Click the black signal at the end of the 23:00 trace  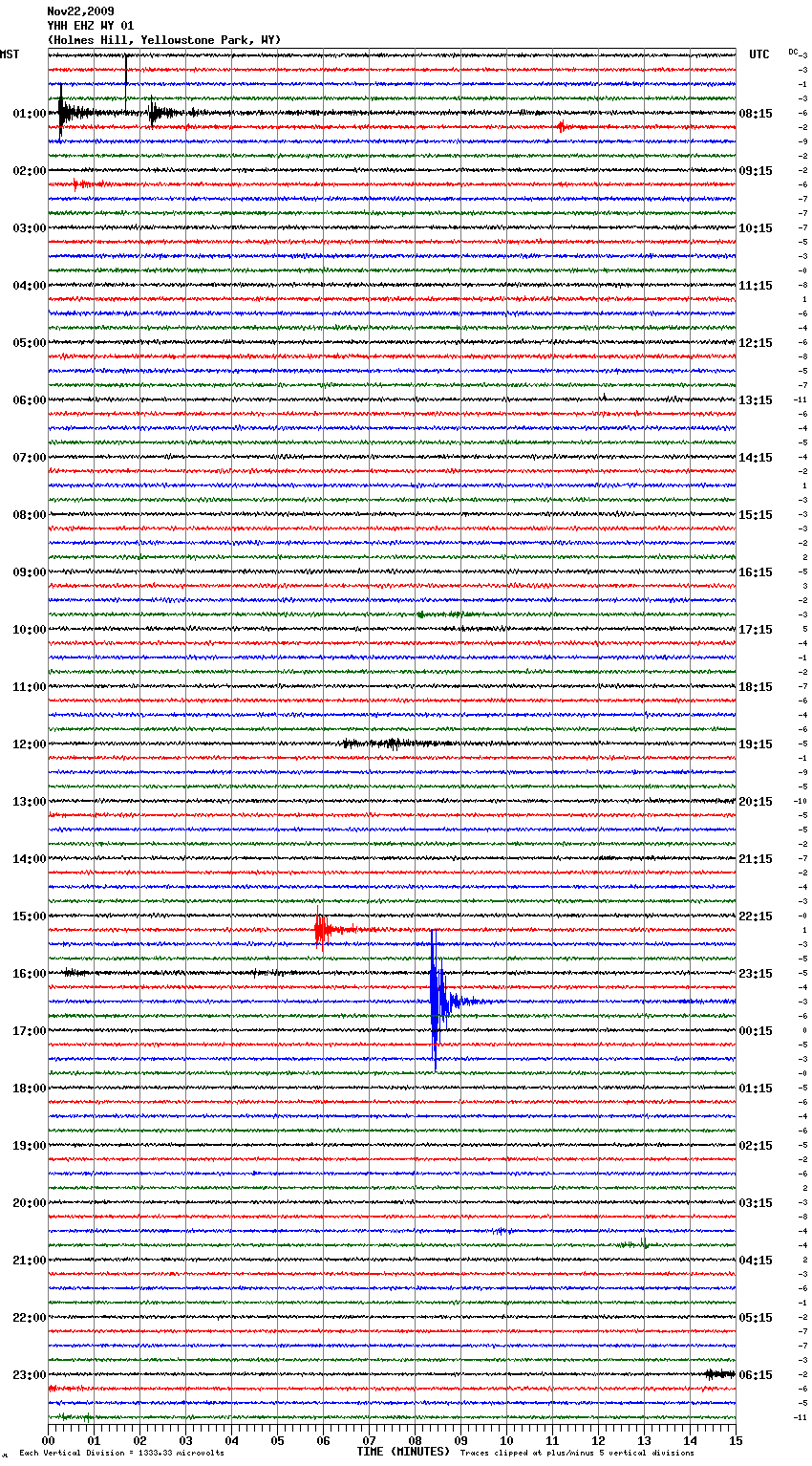click(717, 1374)
